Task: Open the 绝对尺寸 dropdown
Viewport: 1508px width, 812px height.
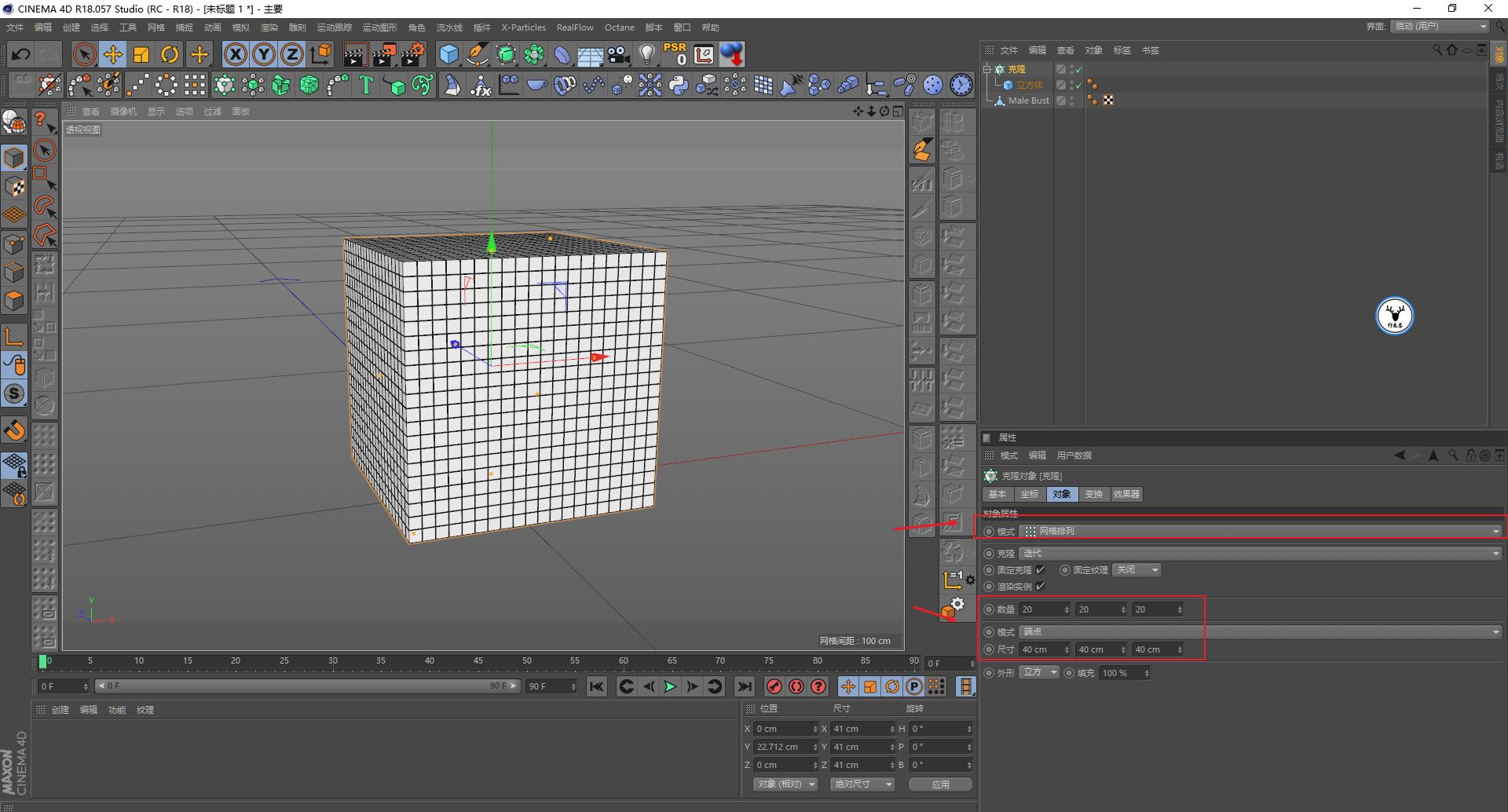Action: pos(862,784)
